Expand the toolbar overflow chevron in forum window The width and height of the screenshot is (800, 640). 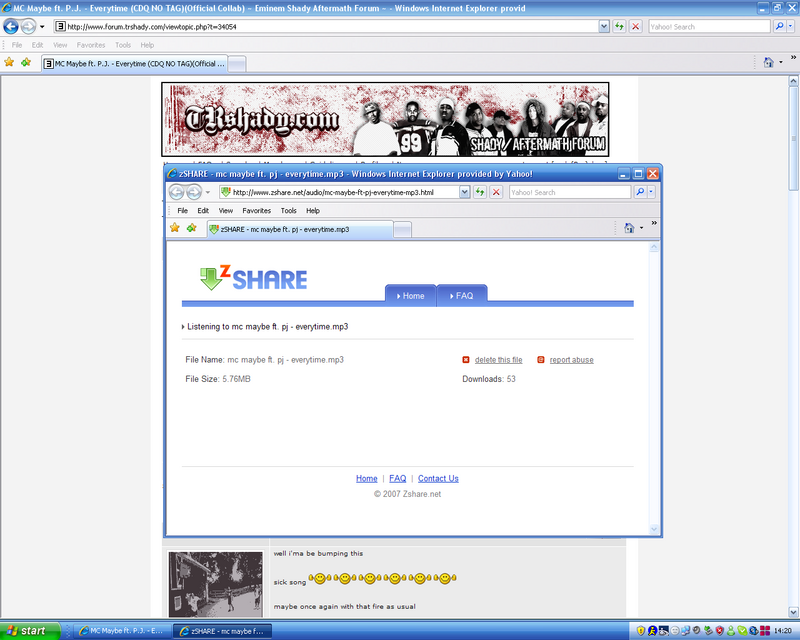click(x=793, y=58)
